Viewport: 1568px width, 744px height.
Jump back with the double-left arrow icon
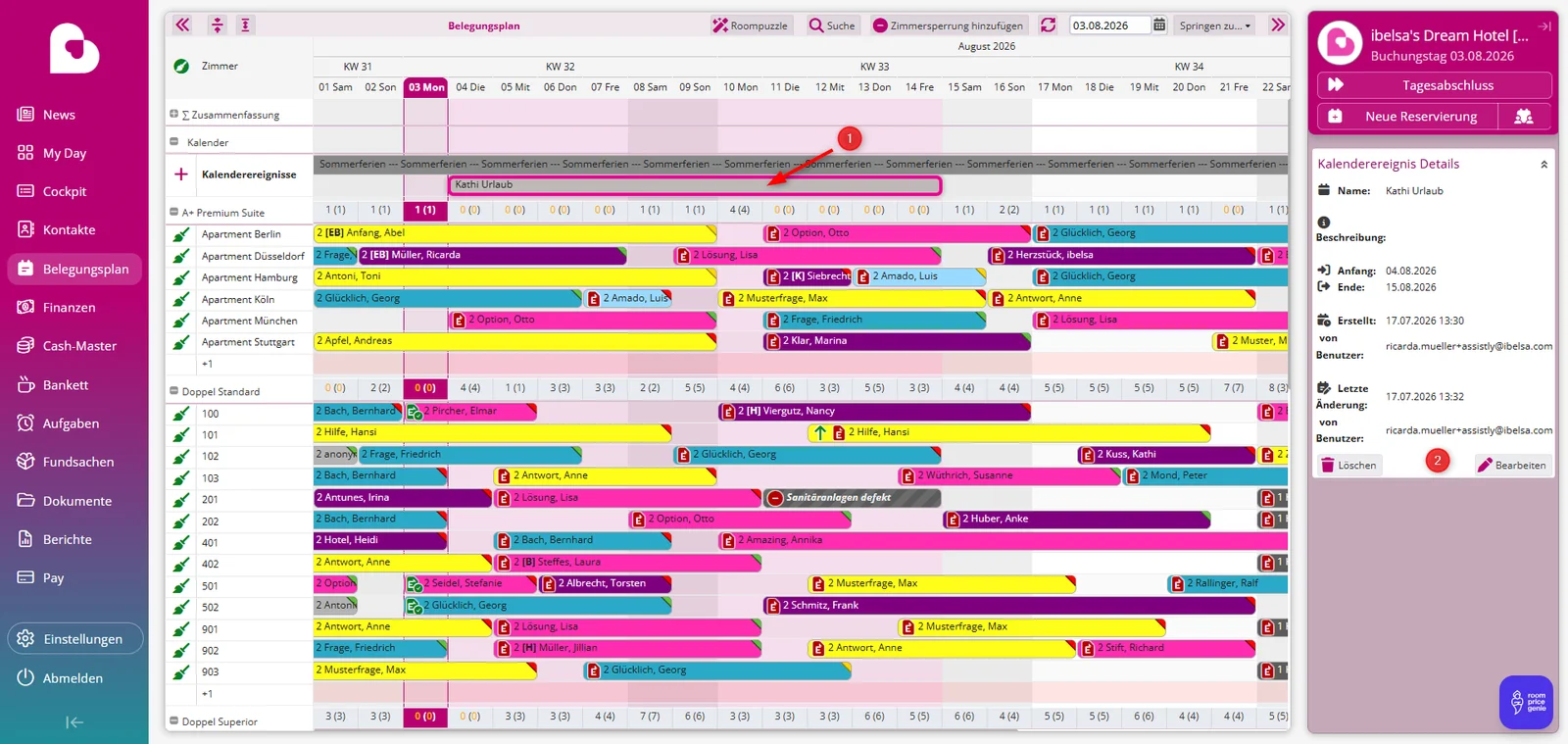click(182, 25)
